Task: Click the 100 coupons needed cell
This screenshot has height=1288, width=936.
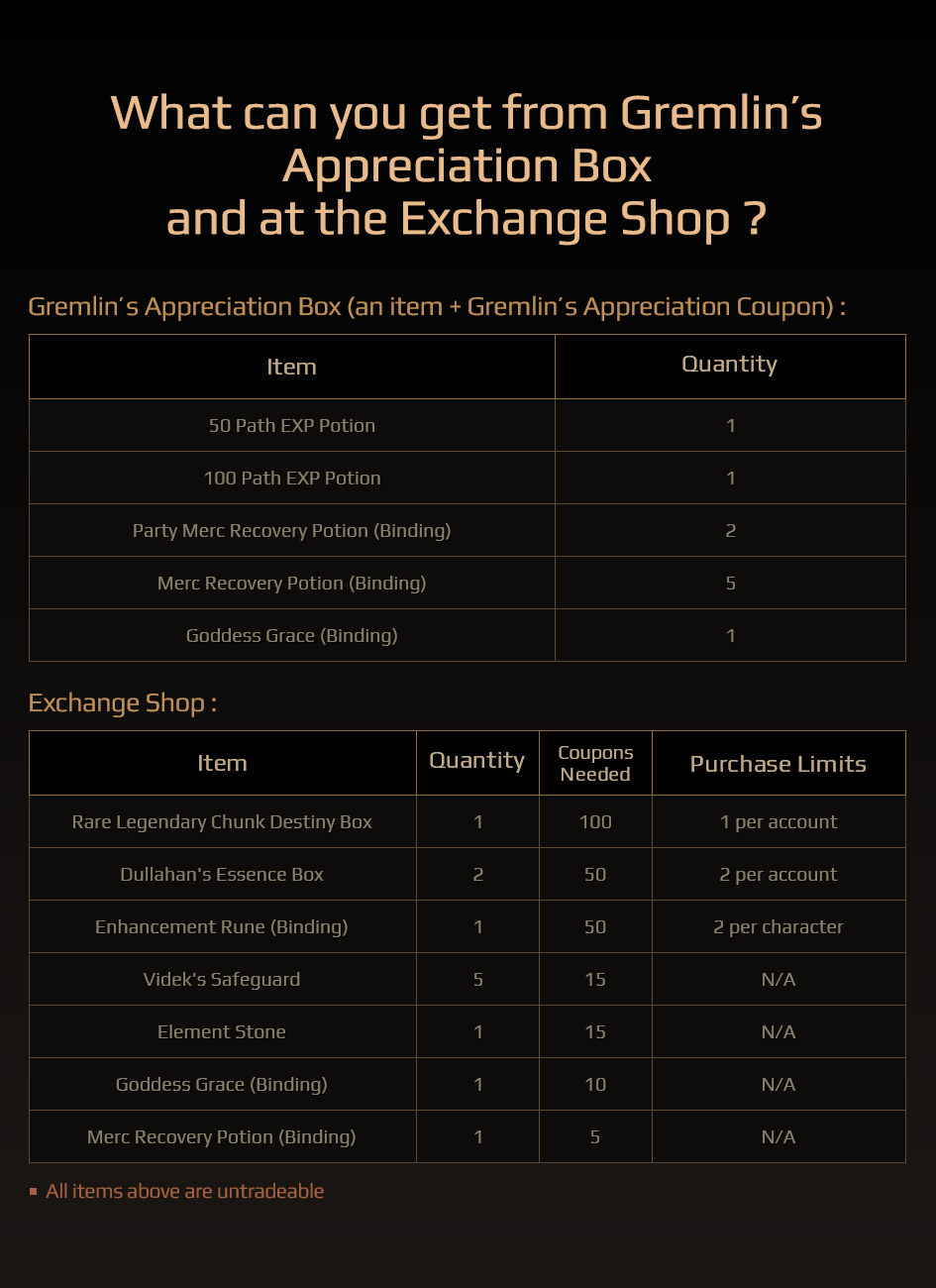Action: [x=595, y=821]
